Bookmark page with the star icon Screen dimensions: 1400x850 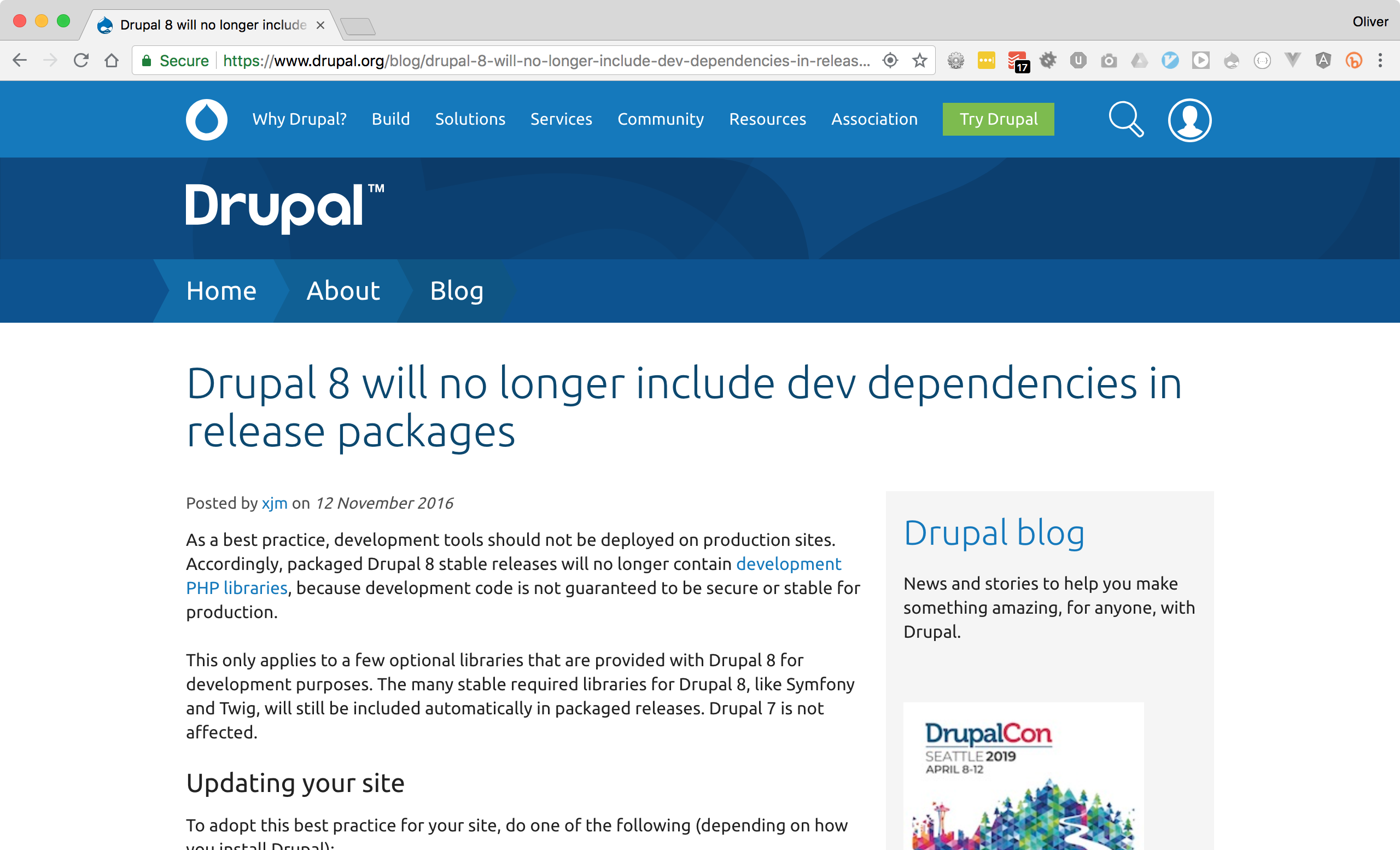(919, 60)
